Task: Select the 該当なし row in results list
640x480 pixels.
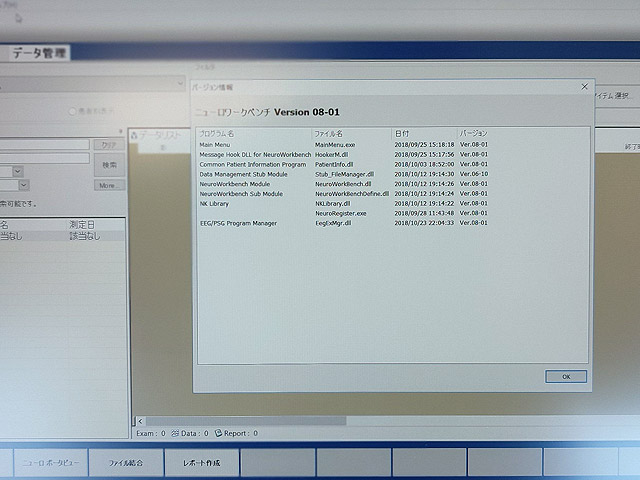Action: pos(62,236)
